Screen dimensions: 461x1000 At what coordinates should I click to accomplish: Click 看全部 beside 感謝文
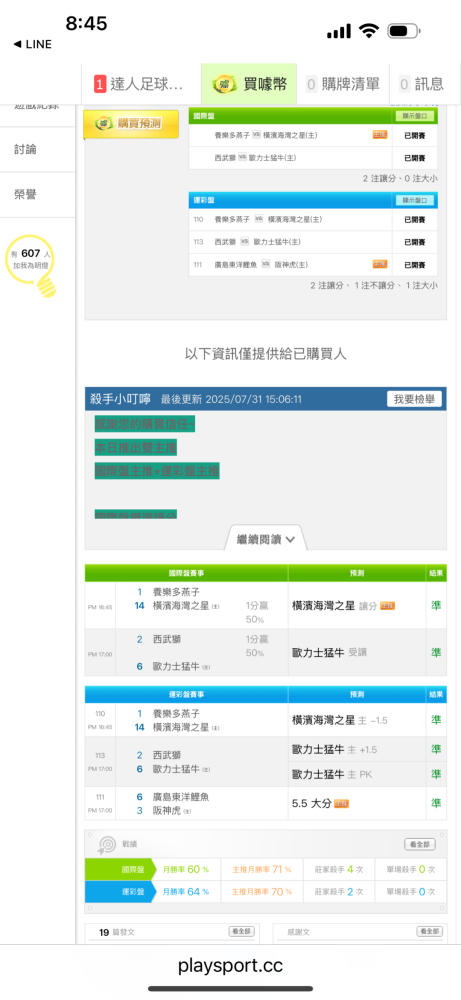pos(429,932)
